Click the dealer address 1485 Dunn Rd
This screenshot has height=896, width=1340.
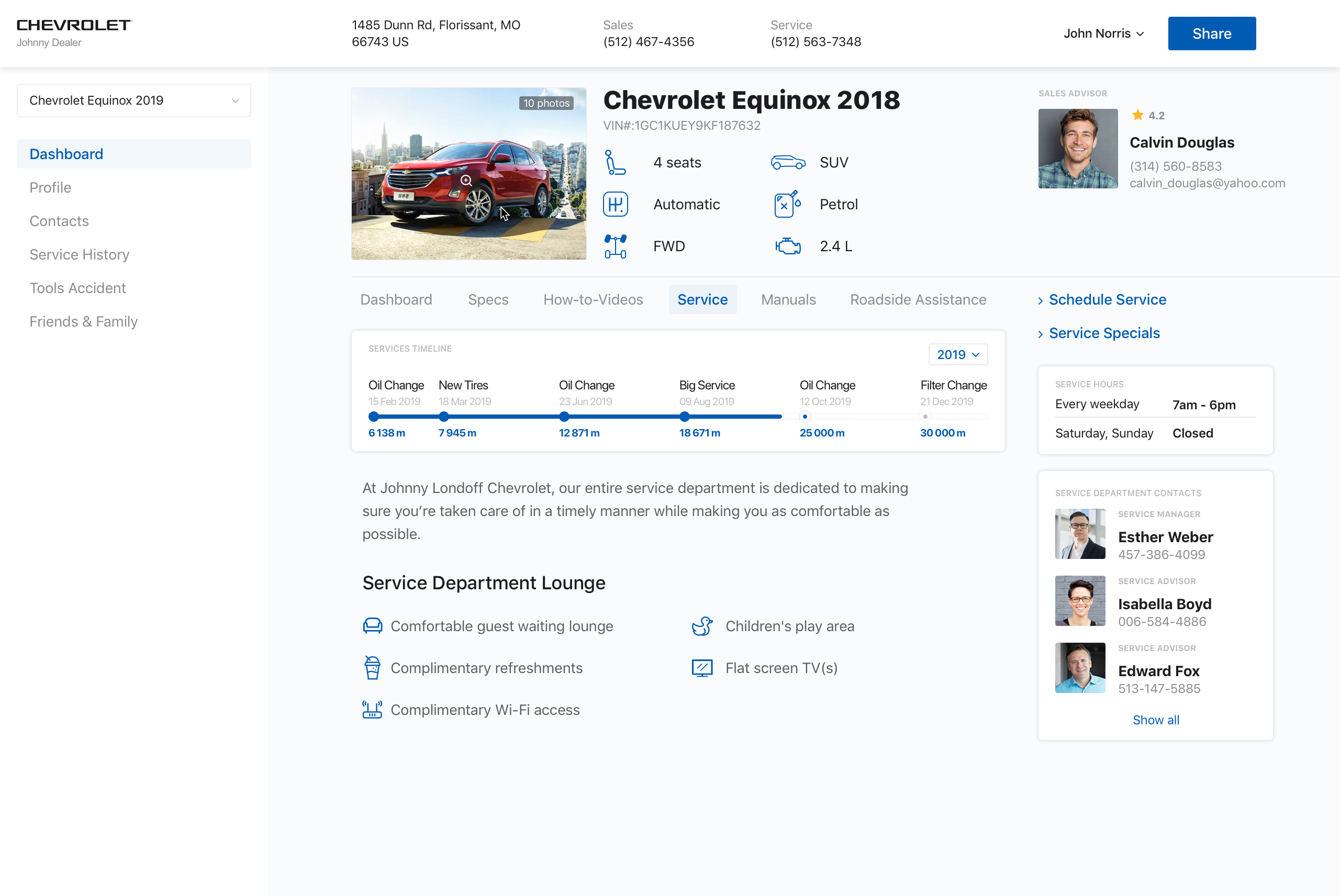(436, 33)
